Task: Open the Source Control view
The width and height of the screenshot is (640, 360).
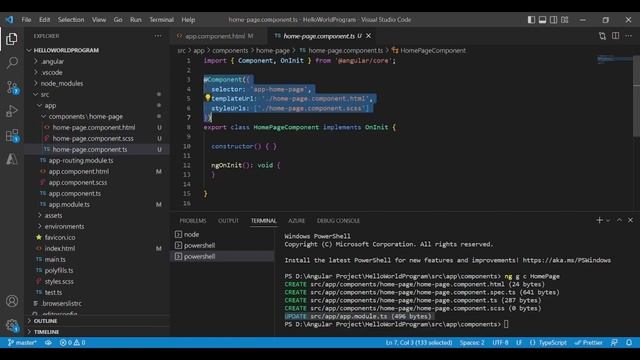Action: [12, 87]
